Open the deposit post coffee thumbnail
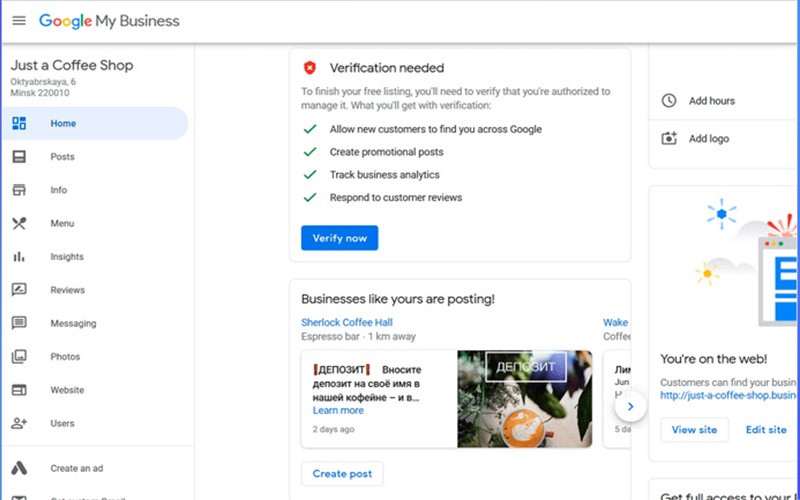The image size is (800, 500). click(524, 399)
